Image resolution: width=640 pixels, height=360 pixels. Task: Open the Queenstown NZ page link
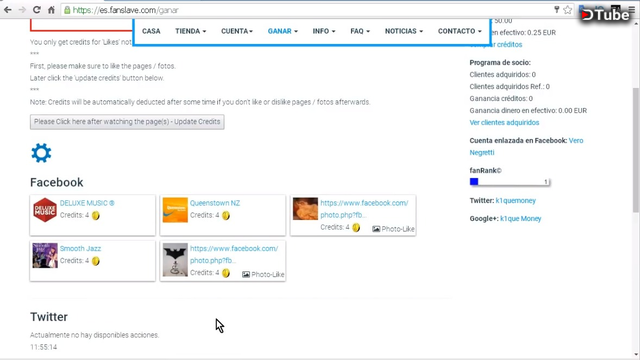point(215,203)
